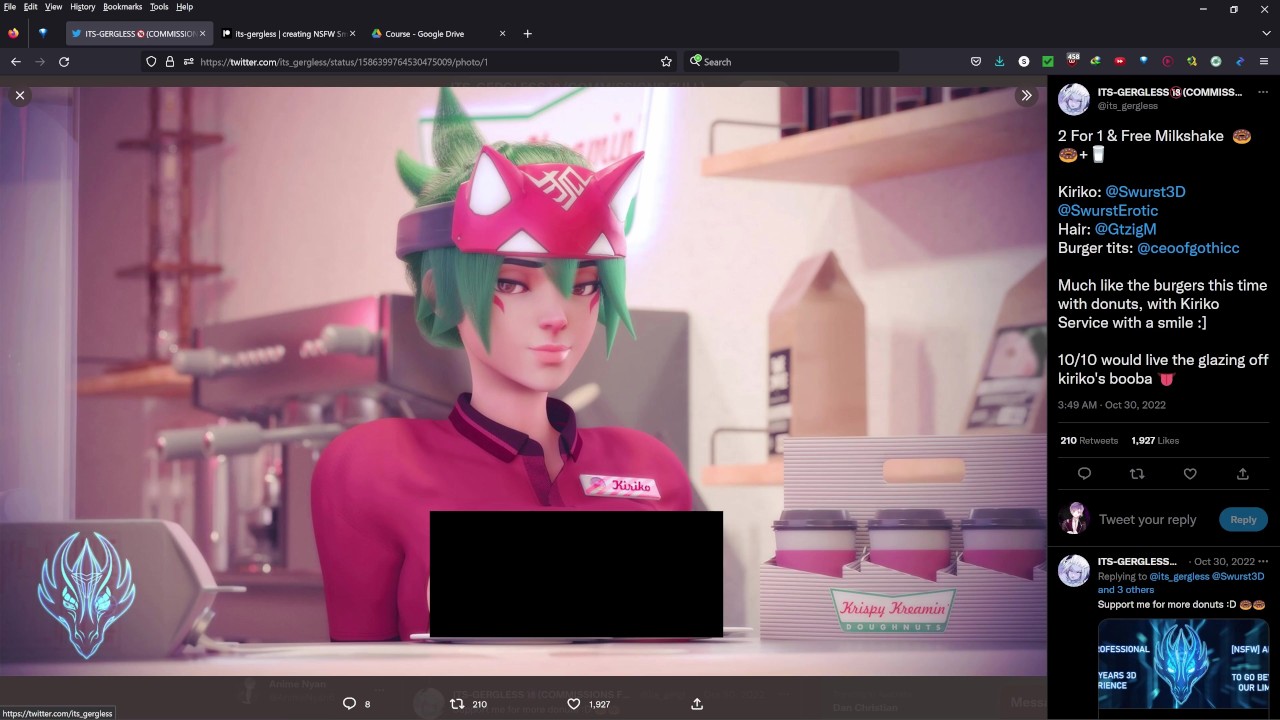
Task: Click the share icon in sidebar
Action: 1243,474
